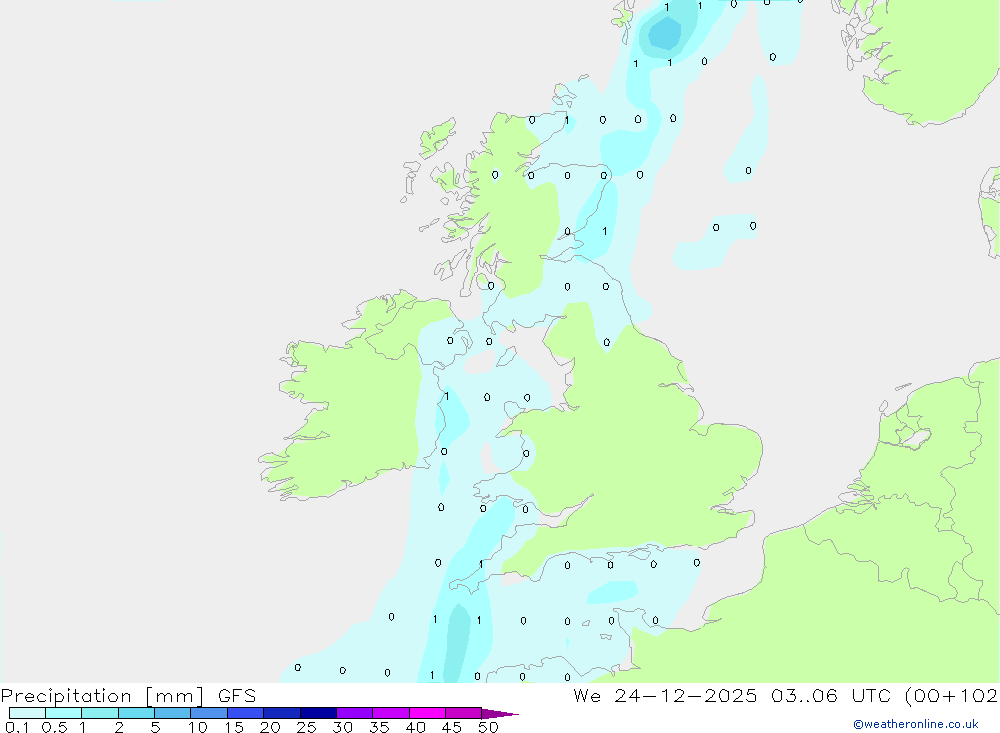The width and height of the screenshot is (1000, 733).
Task: Click legend value '15'
Action: [234, 727]
